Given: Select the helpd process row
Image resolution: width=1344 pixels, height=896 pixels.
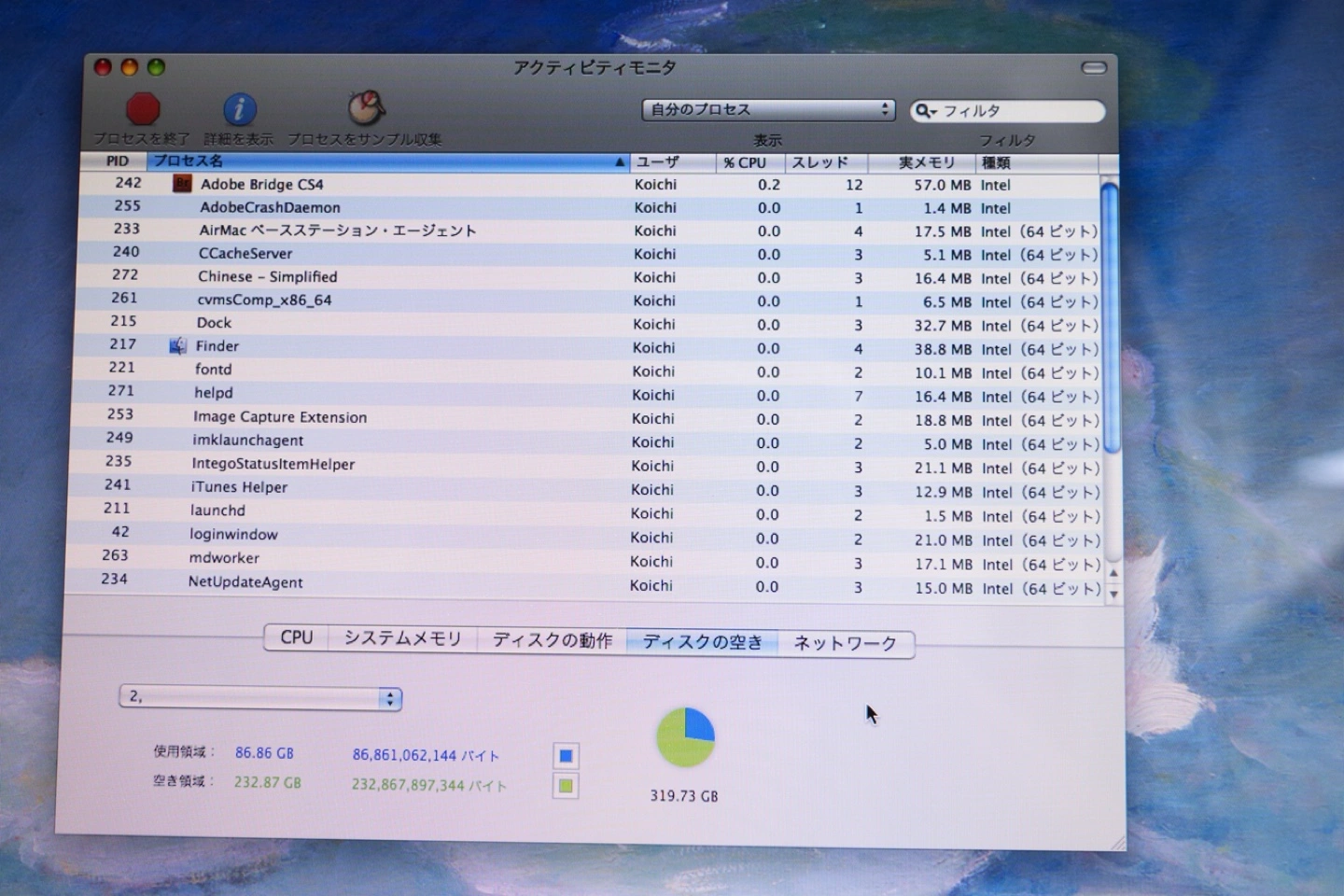Looking at the screenshot, I should (586, 394).
